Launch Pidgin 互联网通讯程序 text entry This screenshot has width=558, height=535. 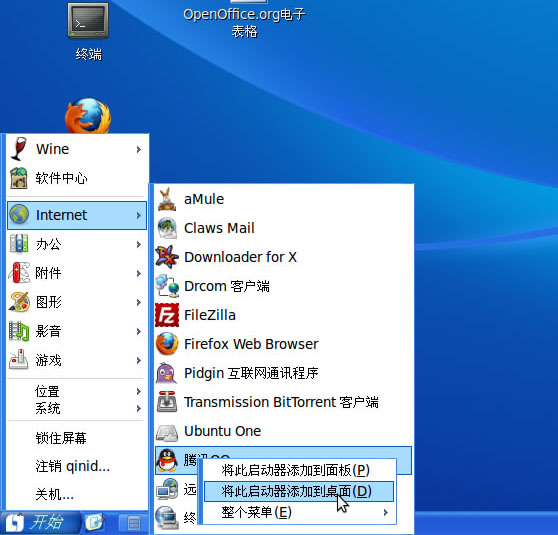point(251,373)
